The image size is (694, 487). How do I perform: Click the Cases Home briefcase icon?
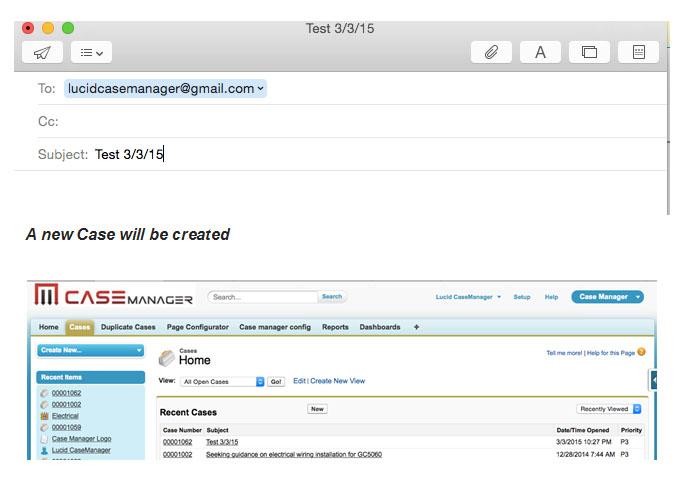167,358
